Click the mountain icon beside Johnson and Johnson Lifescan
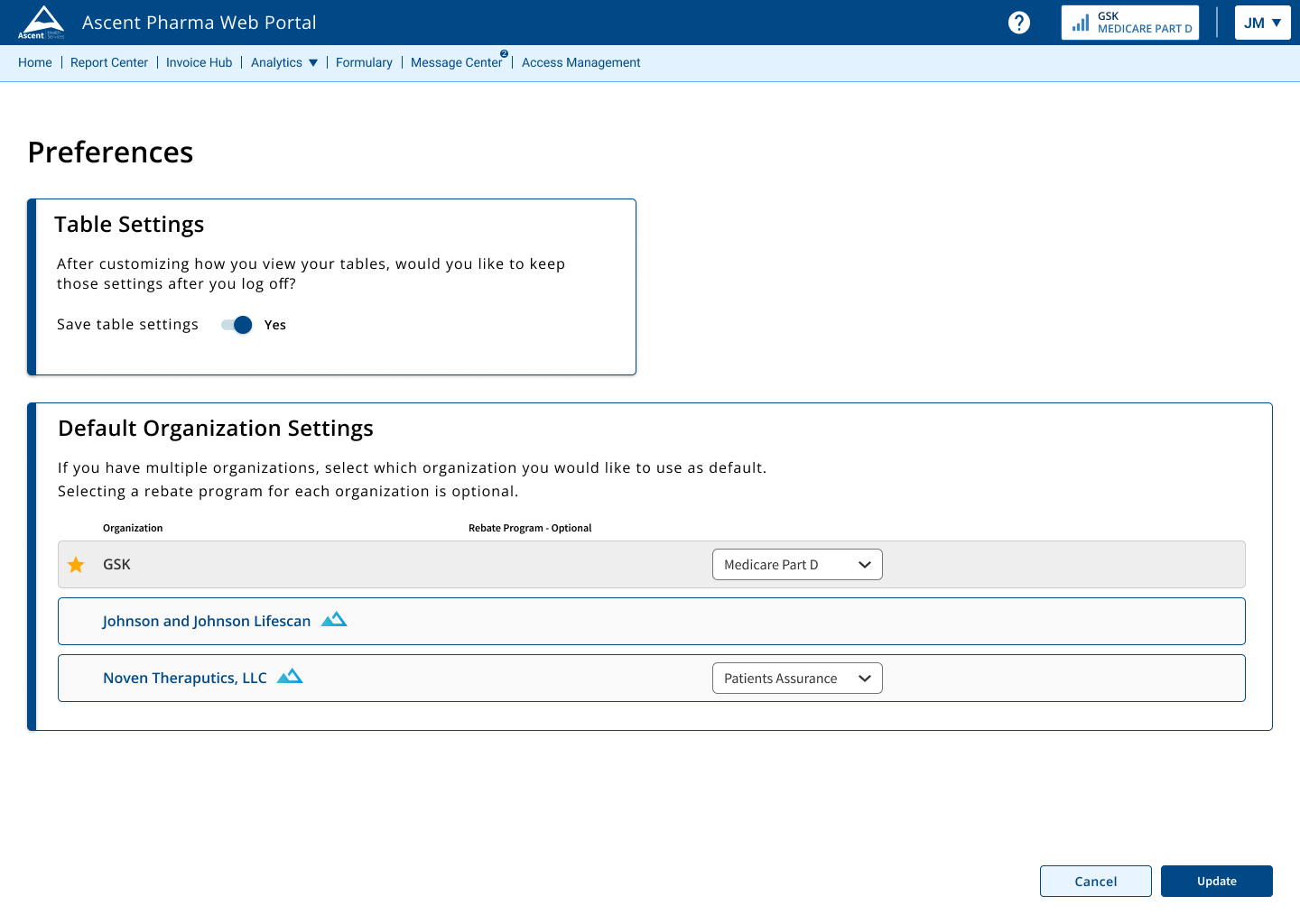1300x924 pixels. (334, 620)
